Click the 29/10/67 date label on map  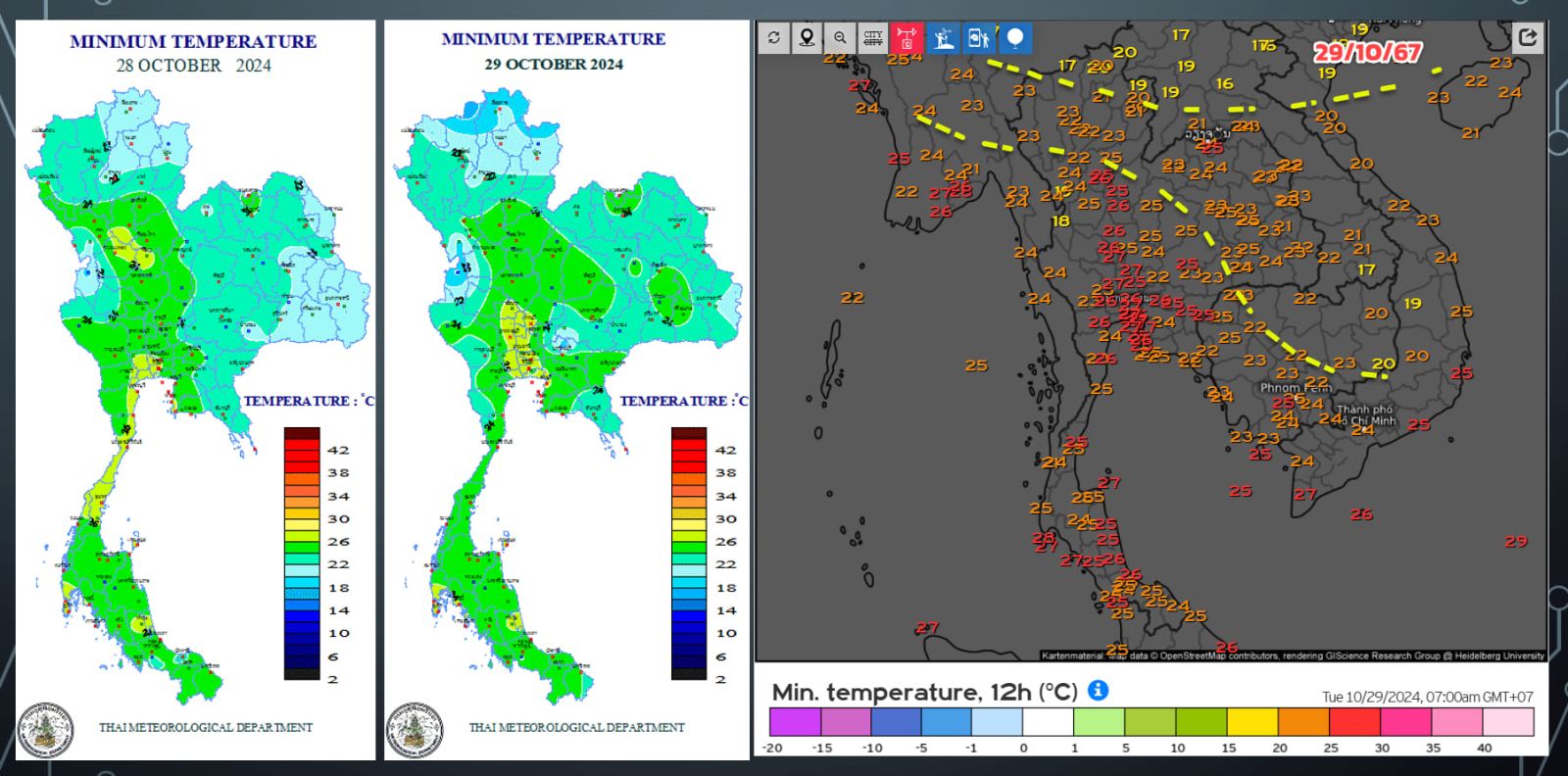tap(1367, 52)
